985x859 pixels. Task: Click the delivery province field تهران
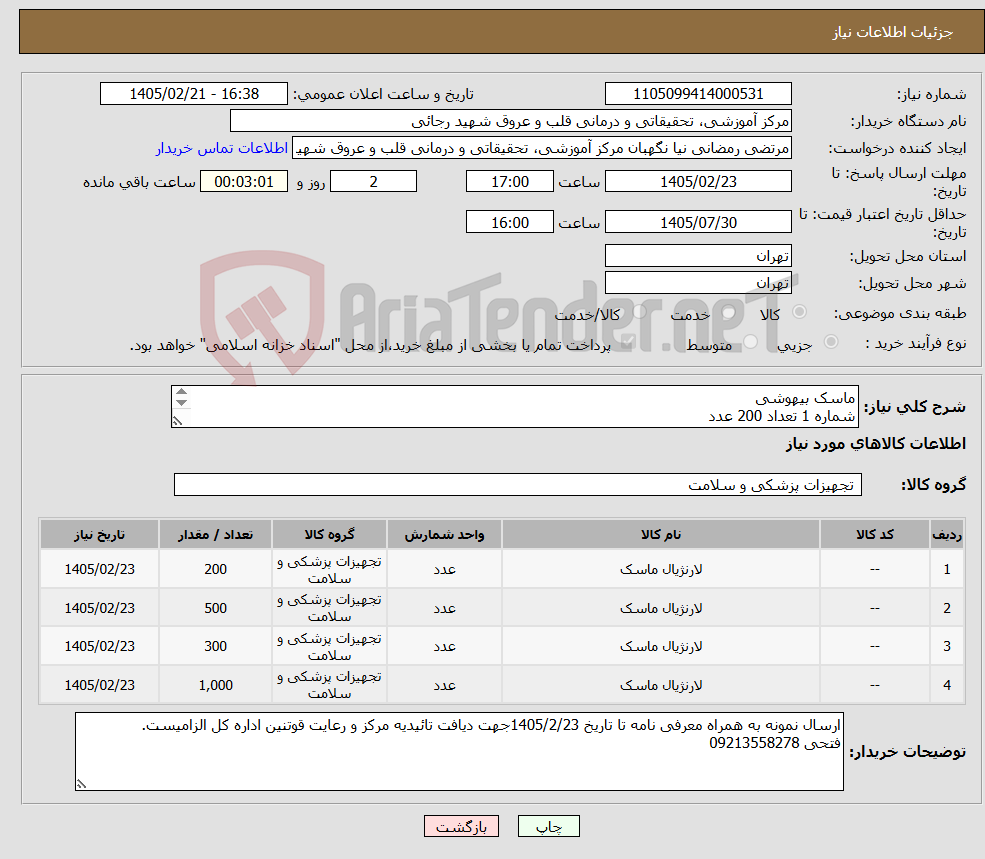[698, 255]
